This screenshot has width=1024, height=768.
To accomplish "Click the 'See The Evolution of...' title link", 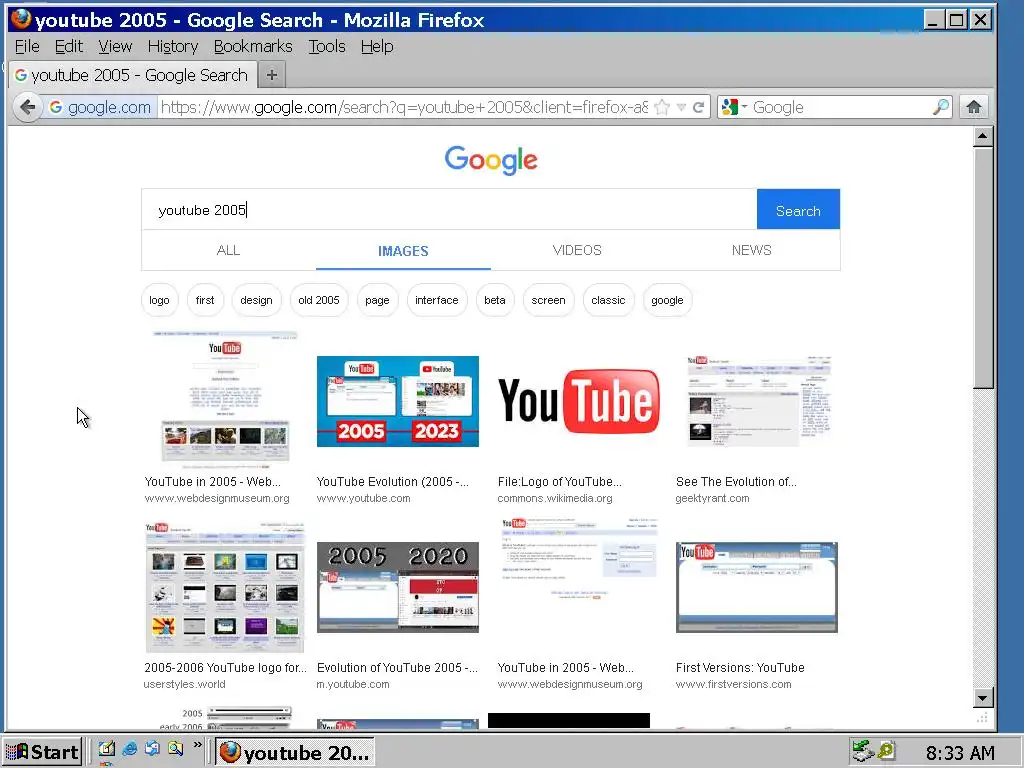I will [x=736, y=481].
